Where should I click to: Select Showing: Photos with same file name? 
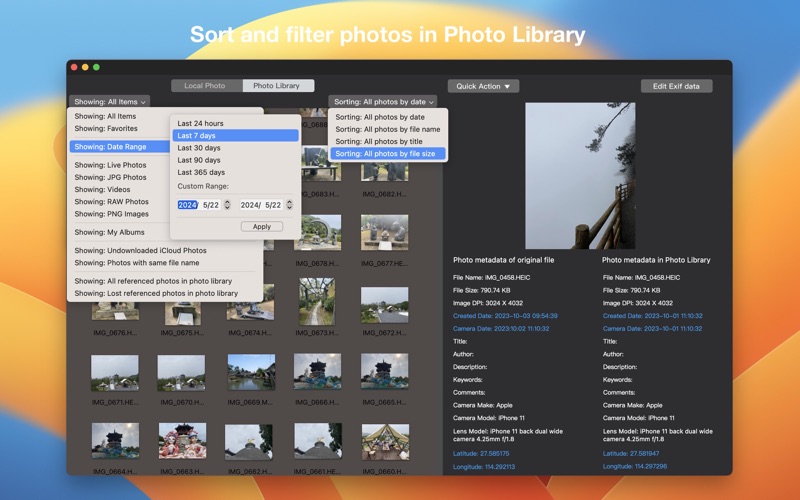tap(137, 263)
